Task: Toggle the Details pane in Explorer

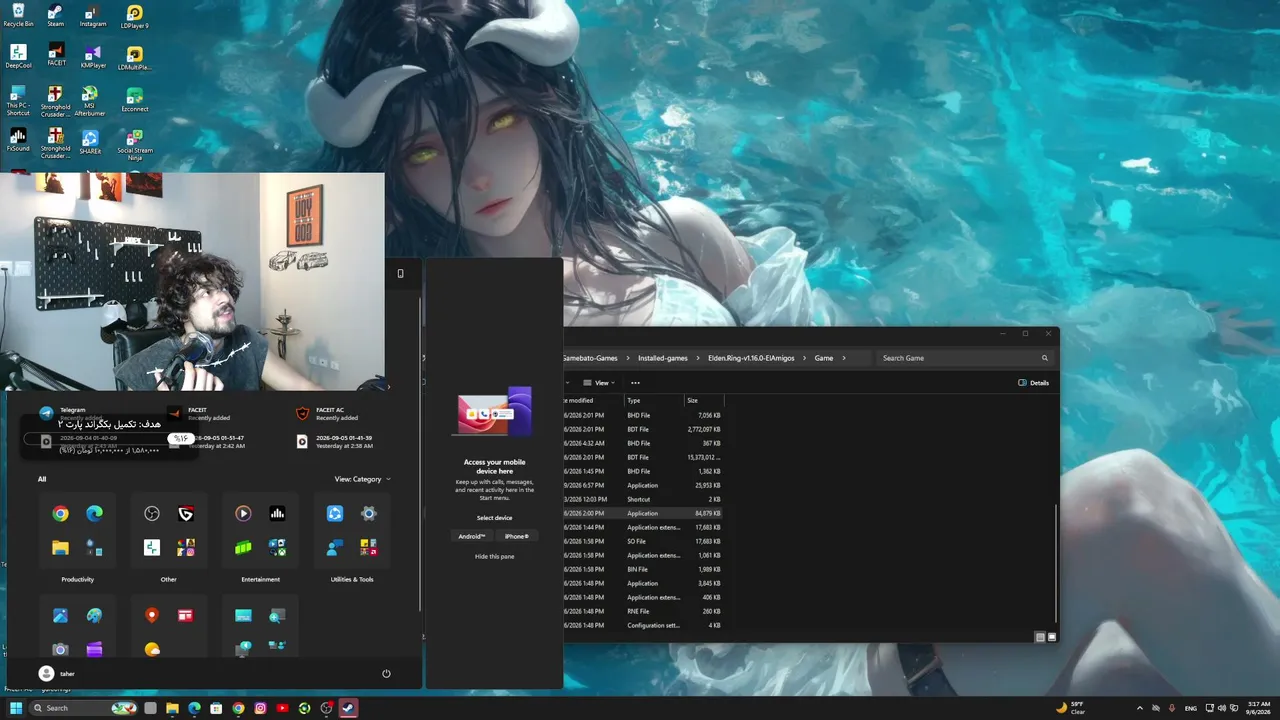Action: click(x=1034, y=383)
